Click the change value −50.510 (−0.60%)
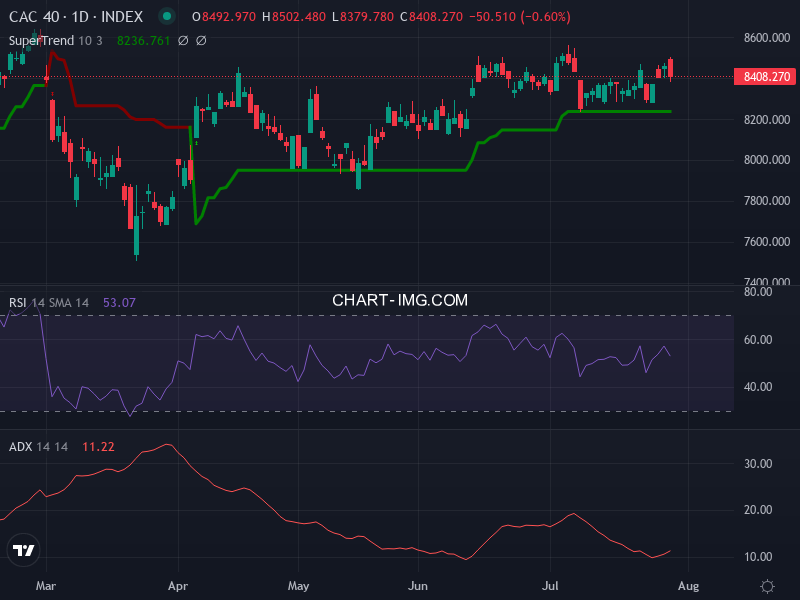Viewport: 800px width, 600px height. [x=519, y=17]
